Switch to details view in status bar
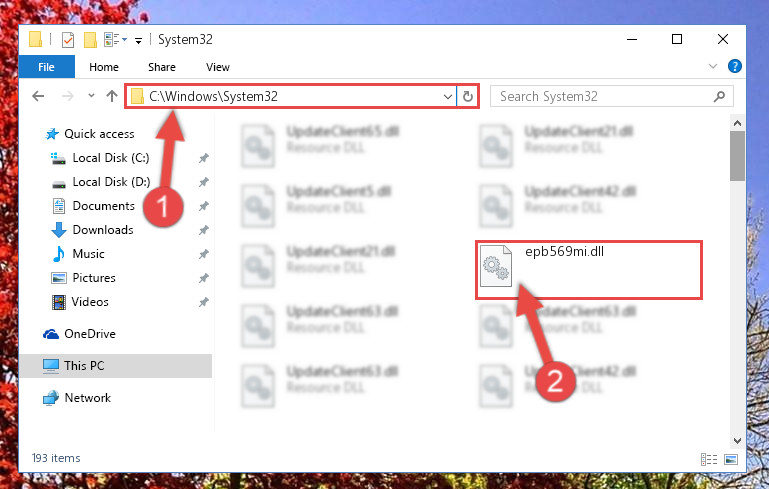 point(709,459)
